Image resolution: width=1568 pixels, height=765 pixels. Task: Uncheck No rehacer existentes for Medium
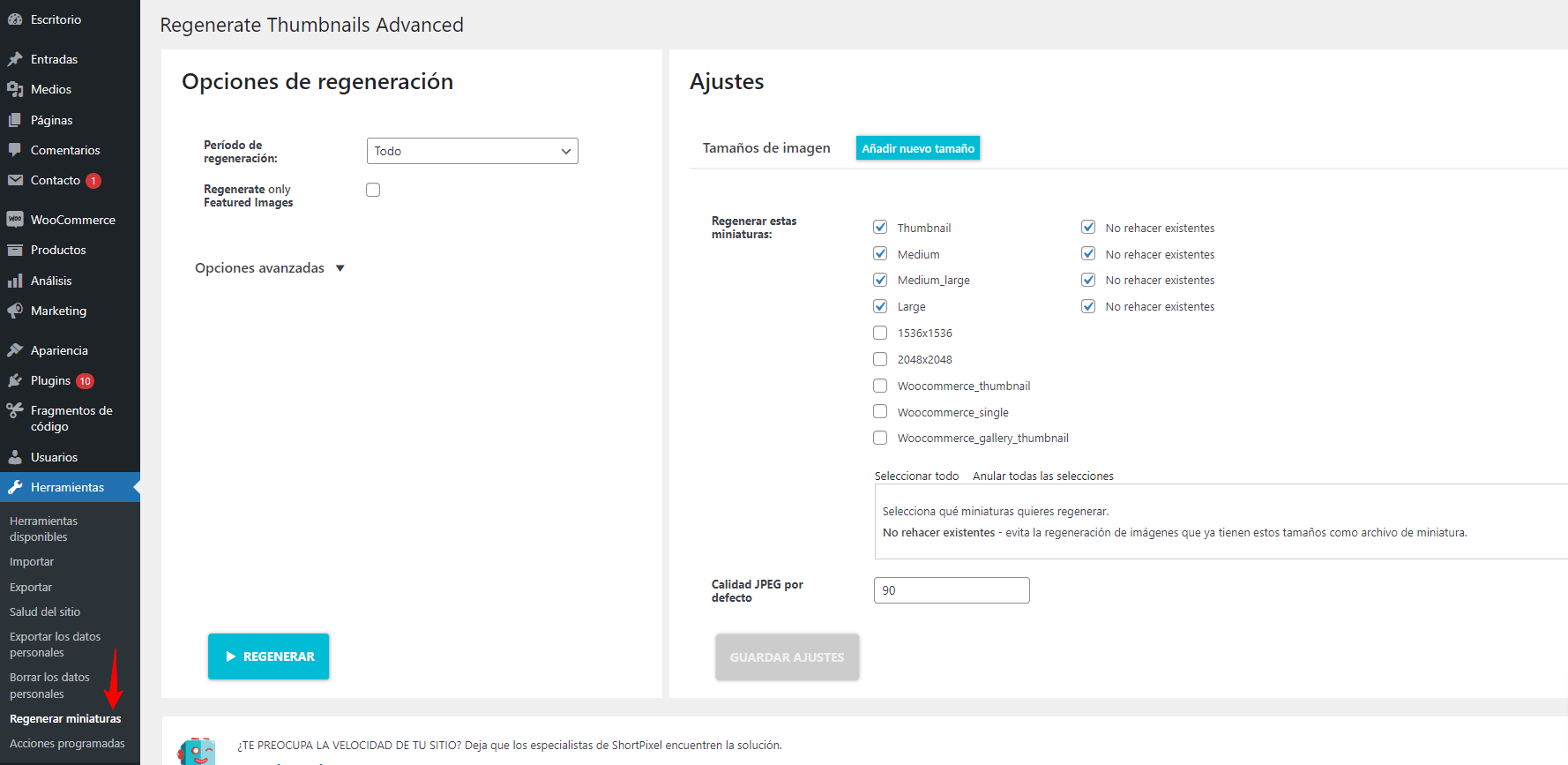pyautogui.click(x=1088, y=253)
